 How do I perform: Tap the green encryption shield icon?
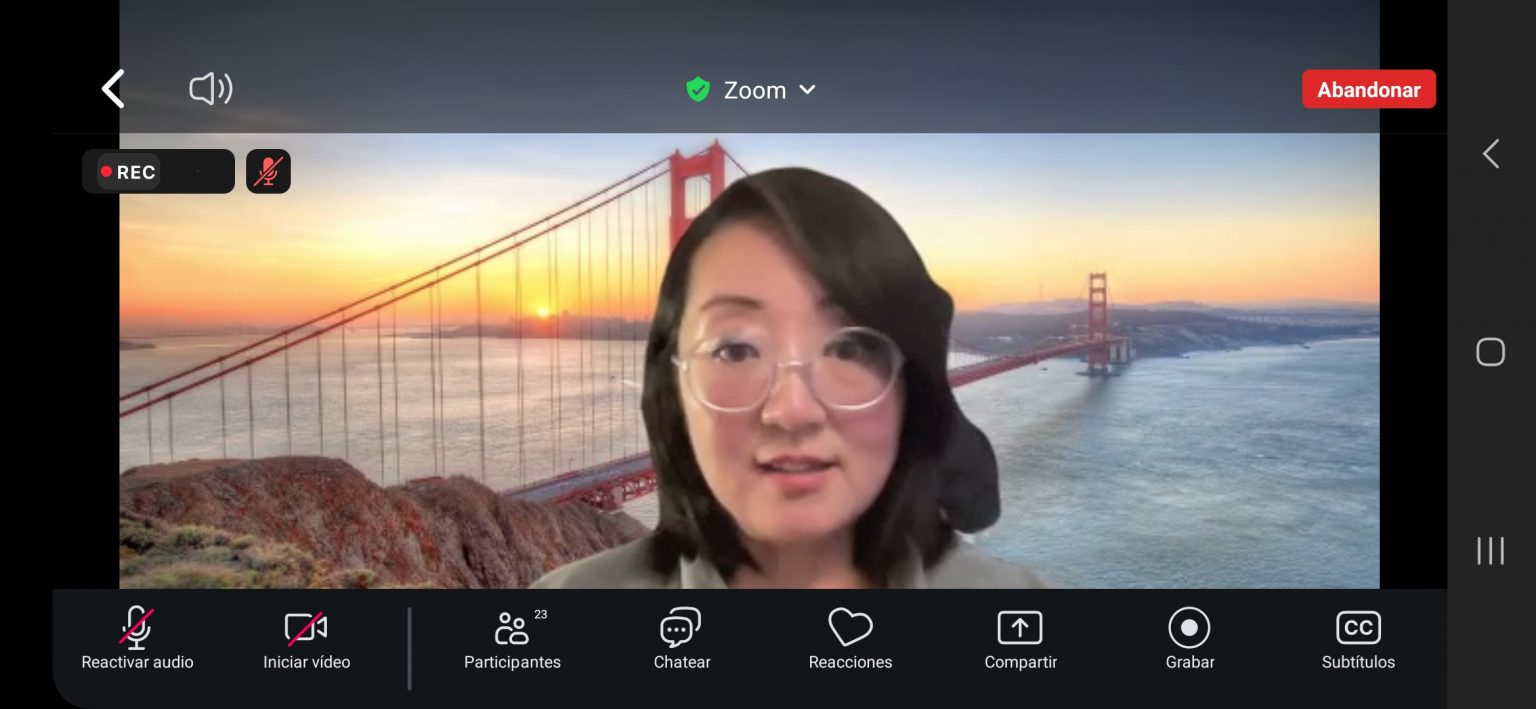click(x=698, y=90)
